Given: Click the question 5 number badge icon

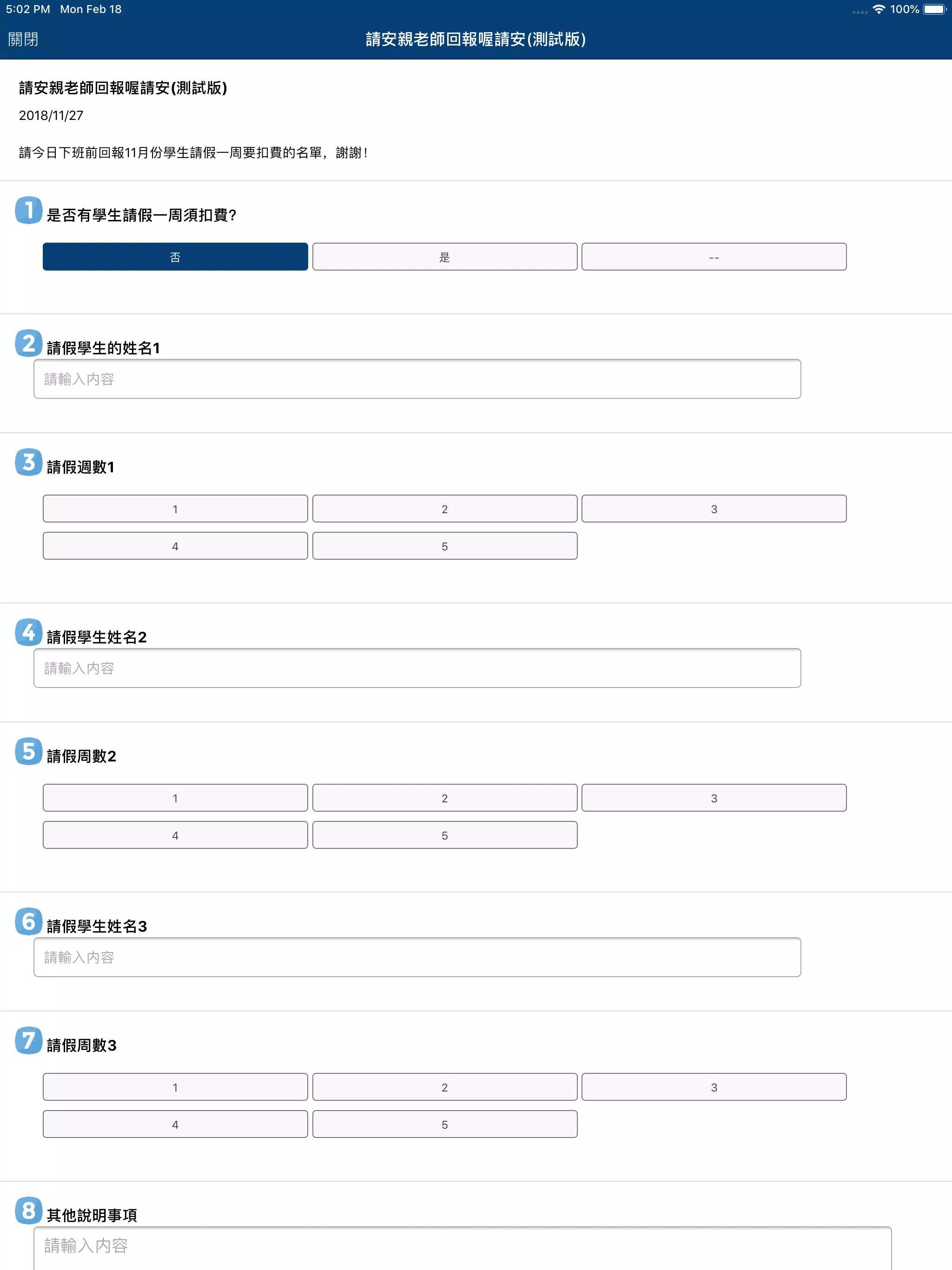Looking at the screenshot, I should 29,752.
